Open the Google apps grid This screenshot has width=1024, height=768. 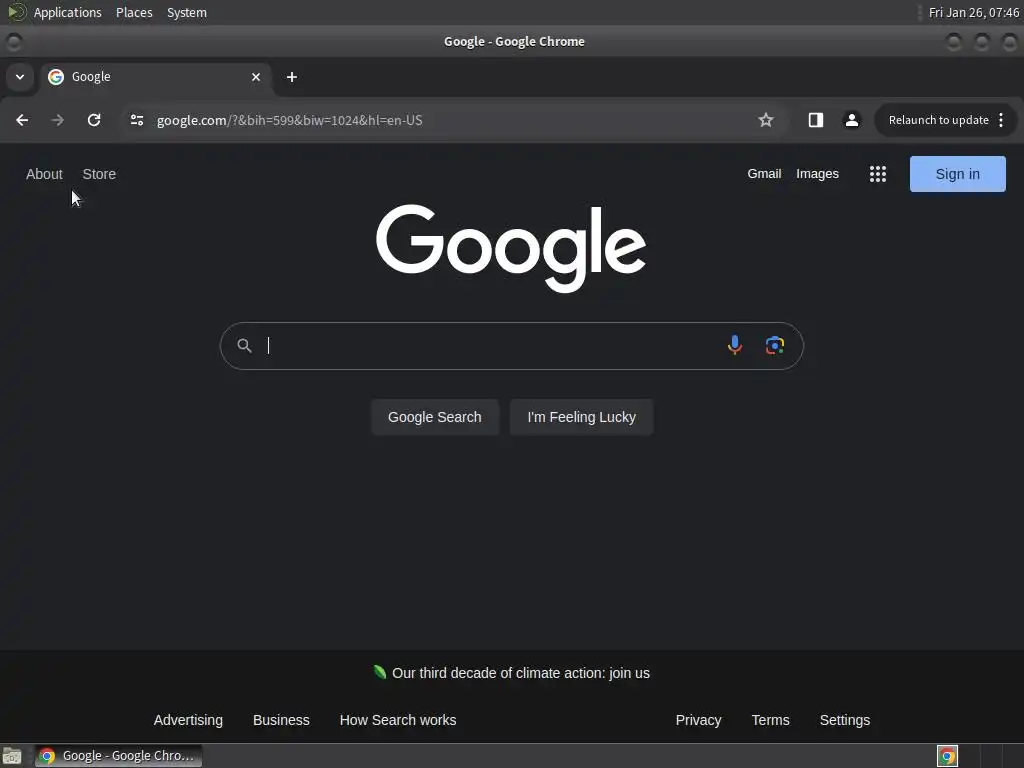(878, 174)
